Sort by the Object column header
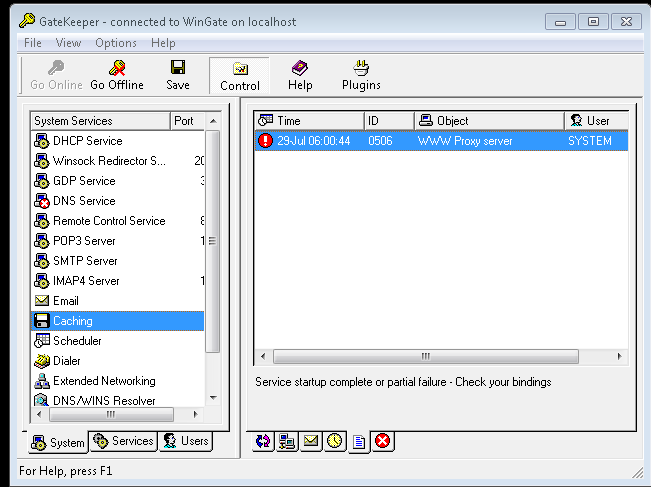Screen dimensions: 651x487 point(489,121)
